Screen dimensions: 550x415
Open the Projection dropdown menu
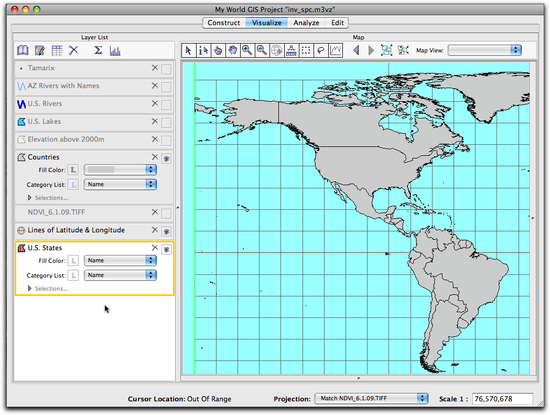pyautogui.click(x=371, y=399)
